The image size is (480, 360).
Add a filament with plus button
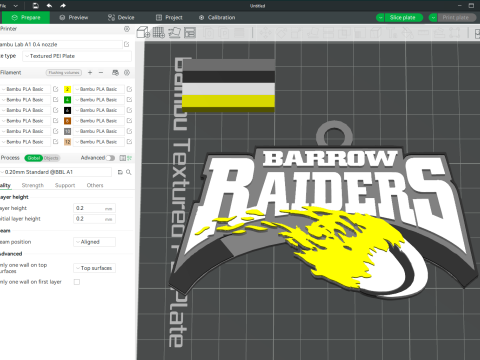pyautogui.click(x=90, y=73)
